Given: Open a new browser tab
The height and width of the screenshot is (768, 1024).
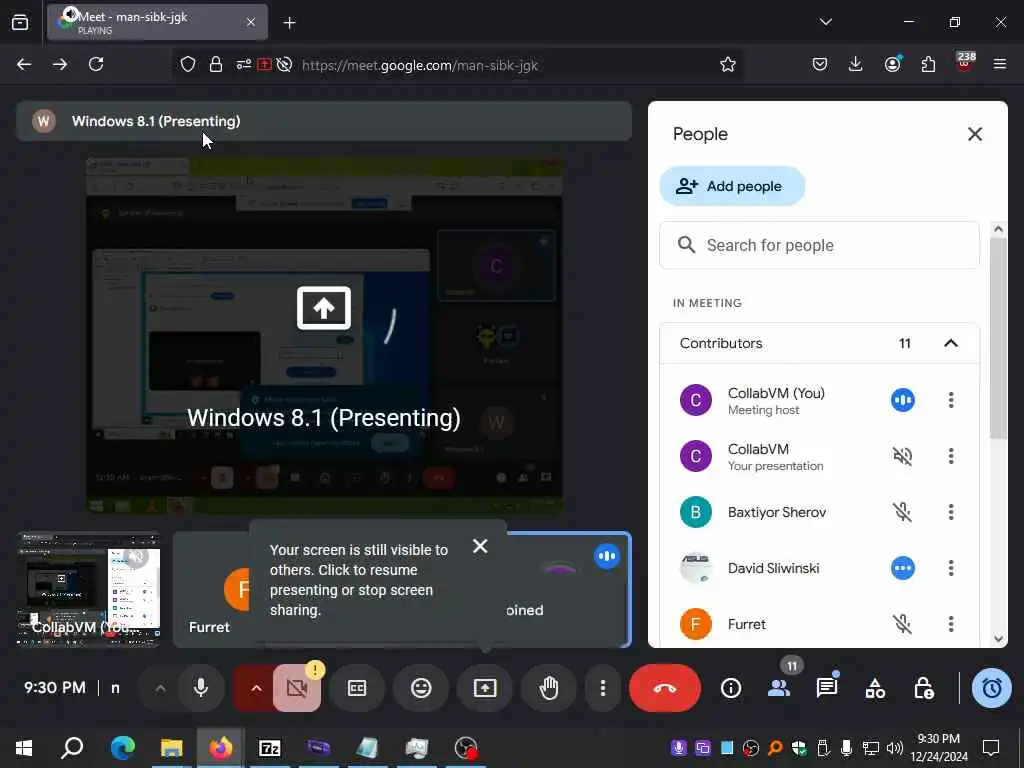Looking at the screenshot, I should click(289, 23).
